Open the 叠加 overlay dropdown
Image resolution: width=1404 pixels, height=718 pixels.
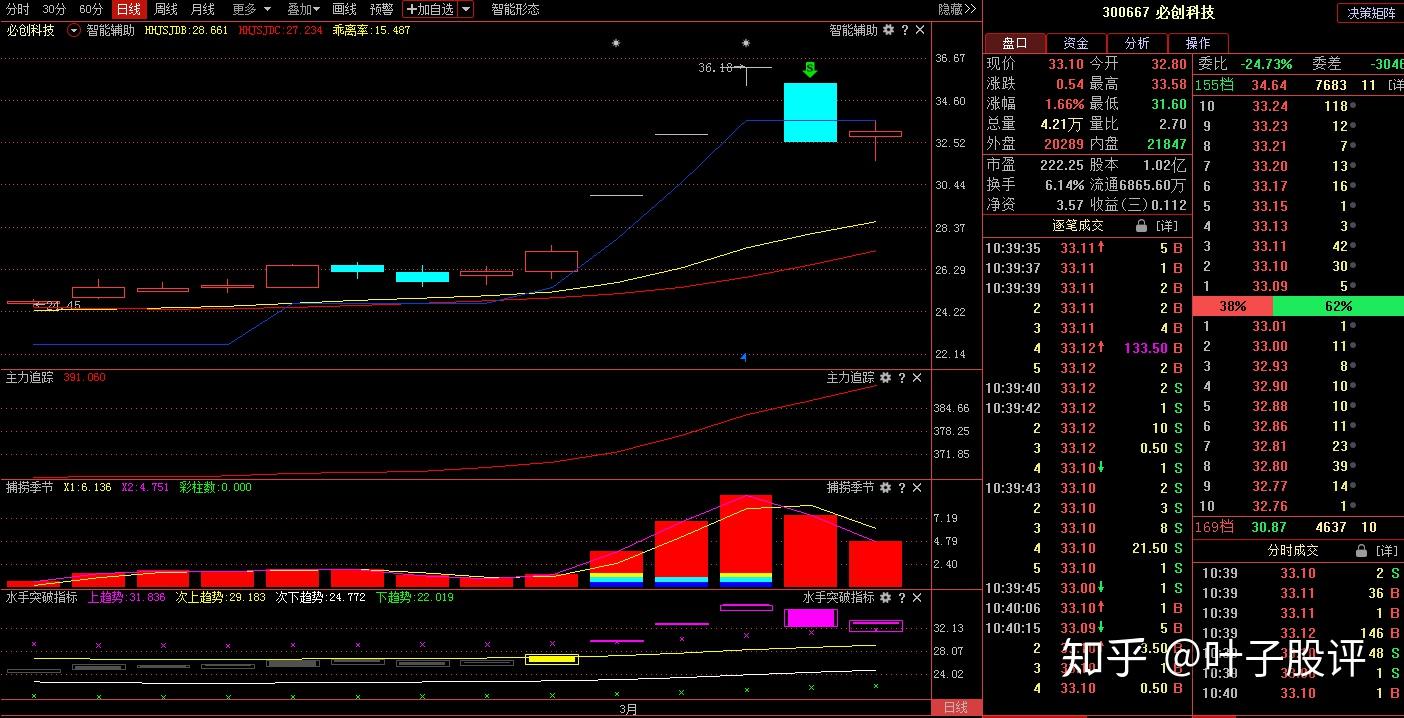303,9
